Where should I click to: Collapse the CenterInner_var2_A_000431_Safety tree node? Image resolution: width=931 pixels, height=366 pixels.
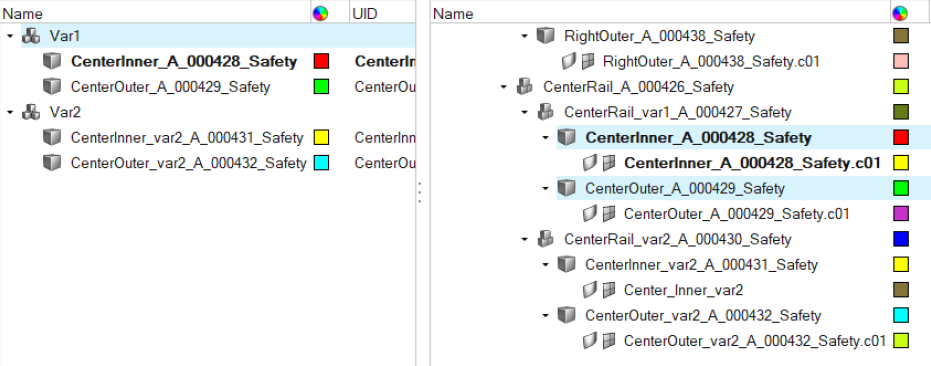tap(546, 265)
